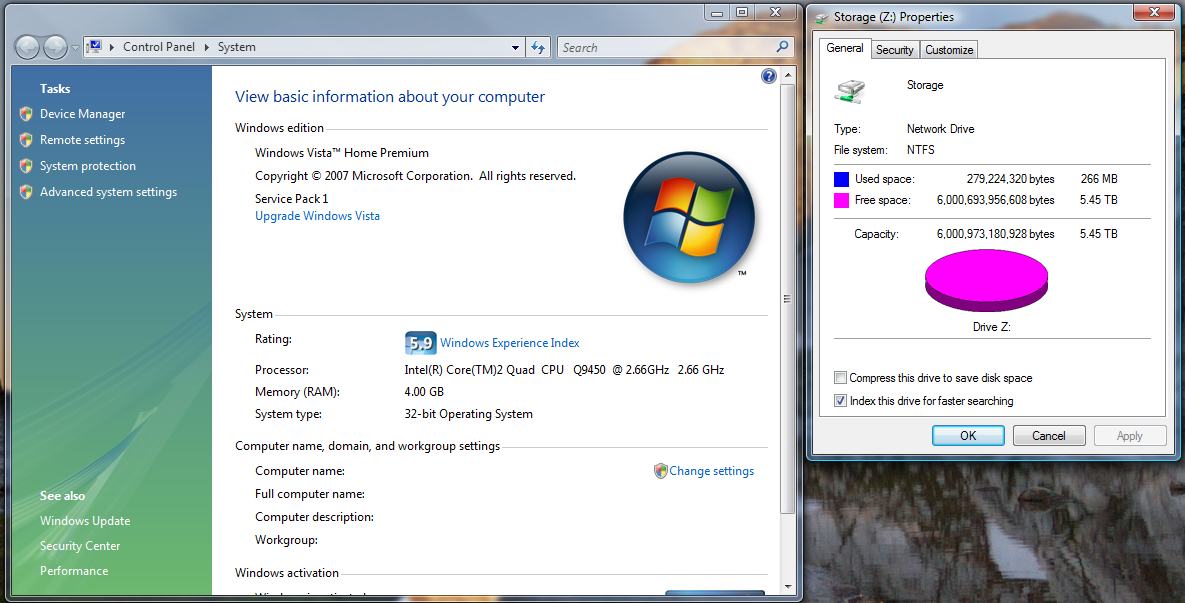
Task: Uncheck Index this drive for faster searching
Action: point(840,401)
